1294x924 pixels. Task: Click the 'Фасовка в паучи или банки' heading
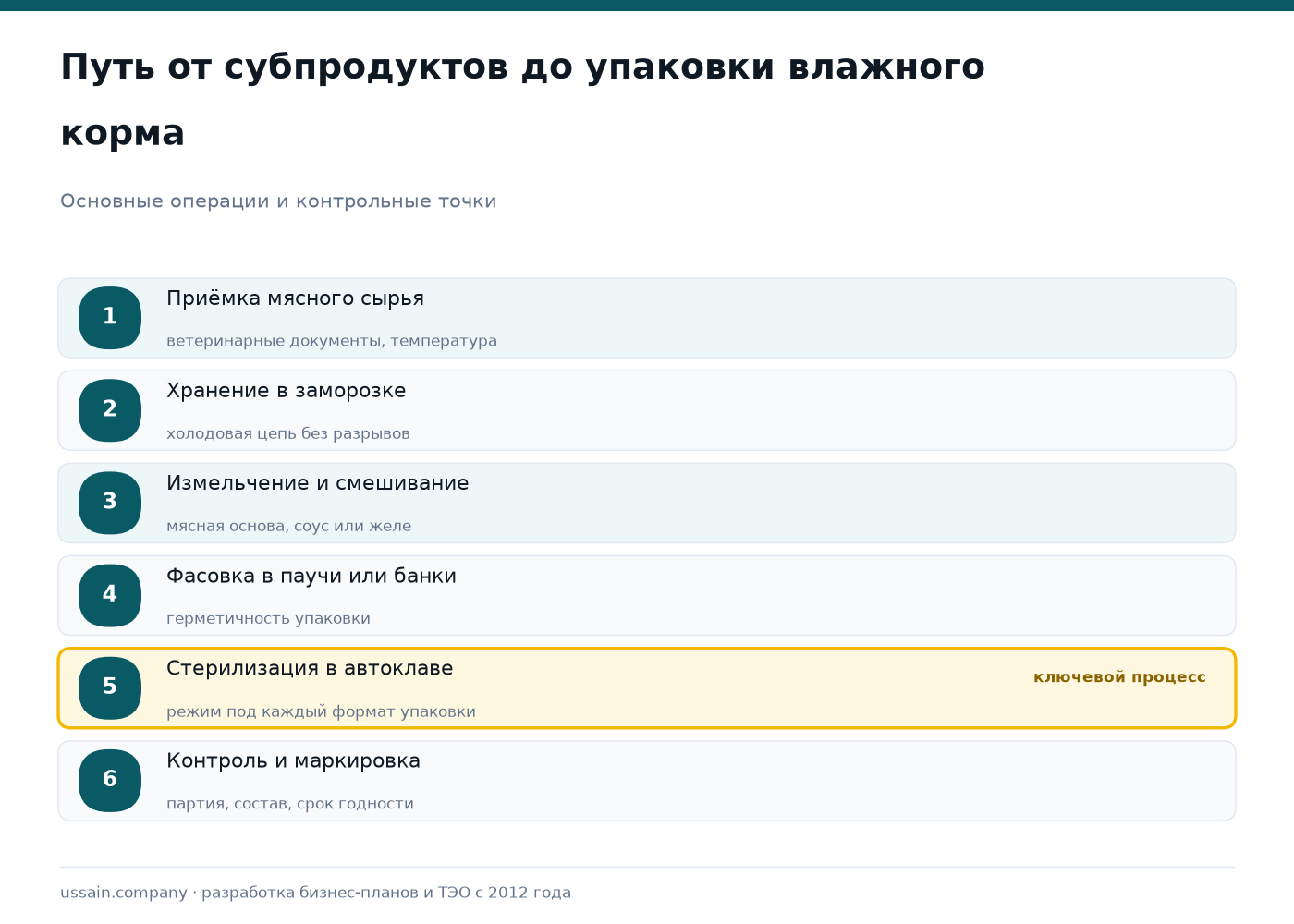pos(311,576)
